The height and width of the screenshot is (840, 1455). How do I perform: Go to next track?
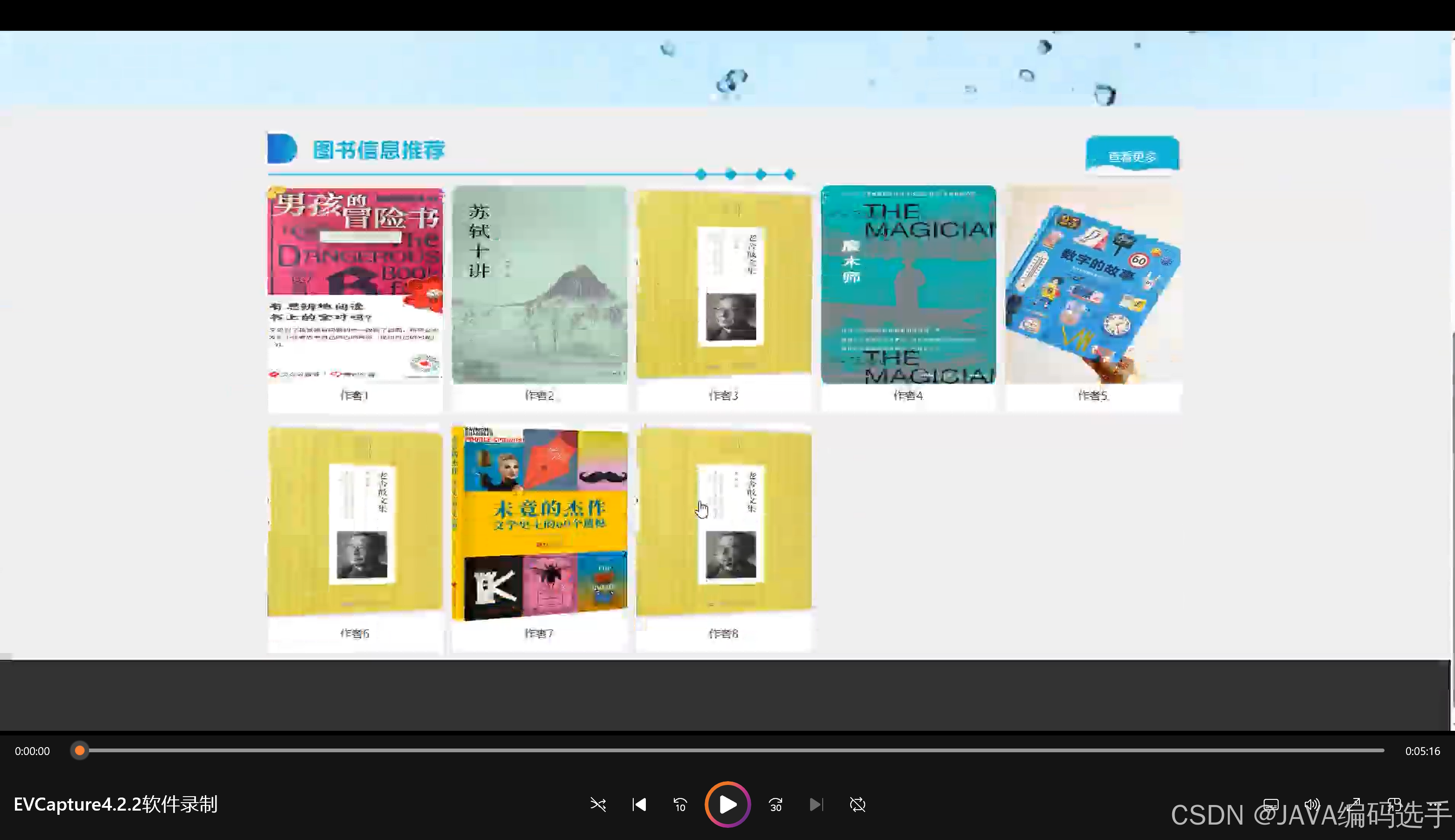(816, 804)
